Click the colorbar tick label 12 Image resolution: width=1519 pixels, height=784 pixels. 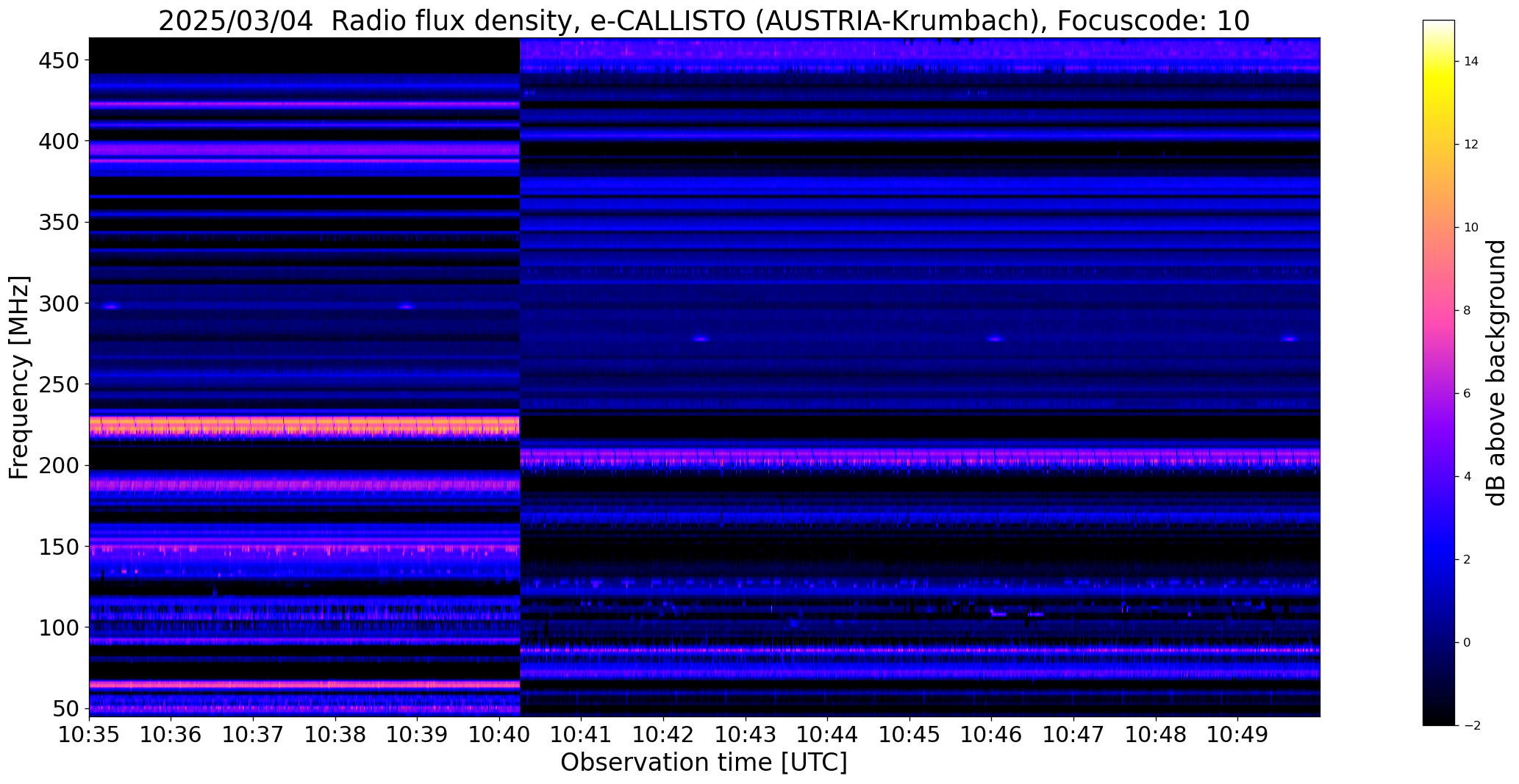click(1471, 145)
